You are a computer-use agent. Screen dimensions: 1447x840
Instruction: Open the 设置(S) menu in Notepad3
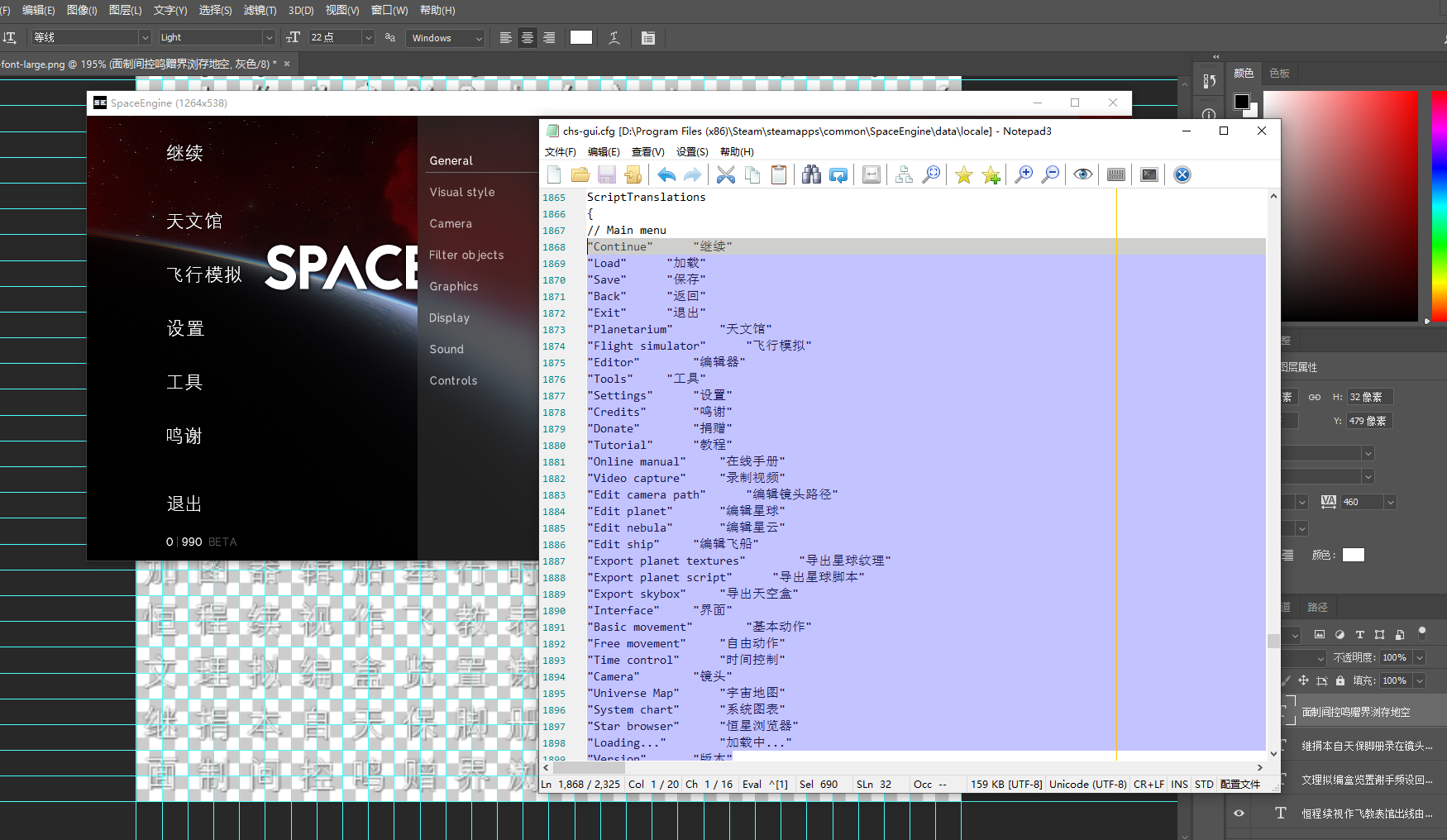[692, 152]
